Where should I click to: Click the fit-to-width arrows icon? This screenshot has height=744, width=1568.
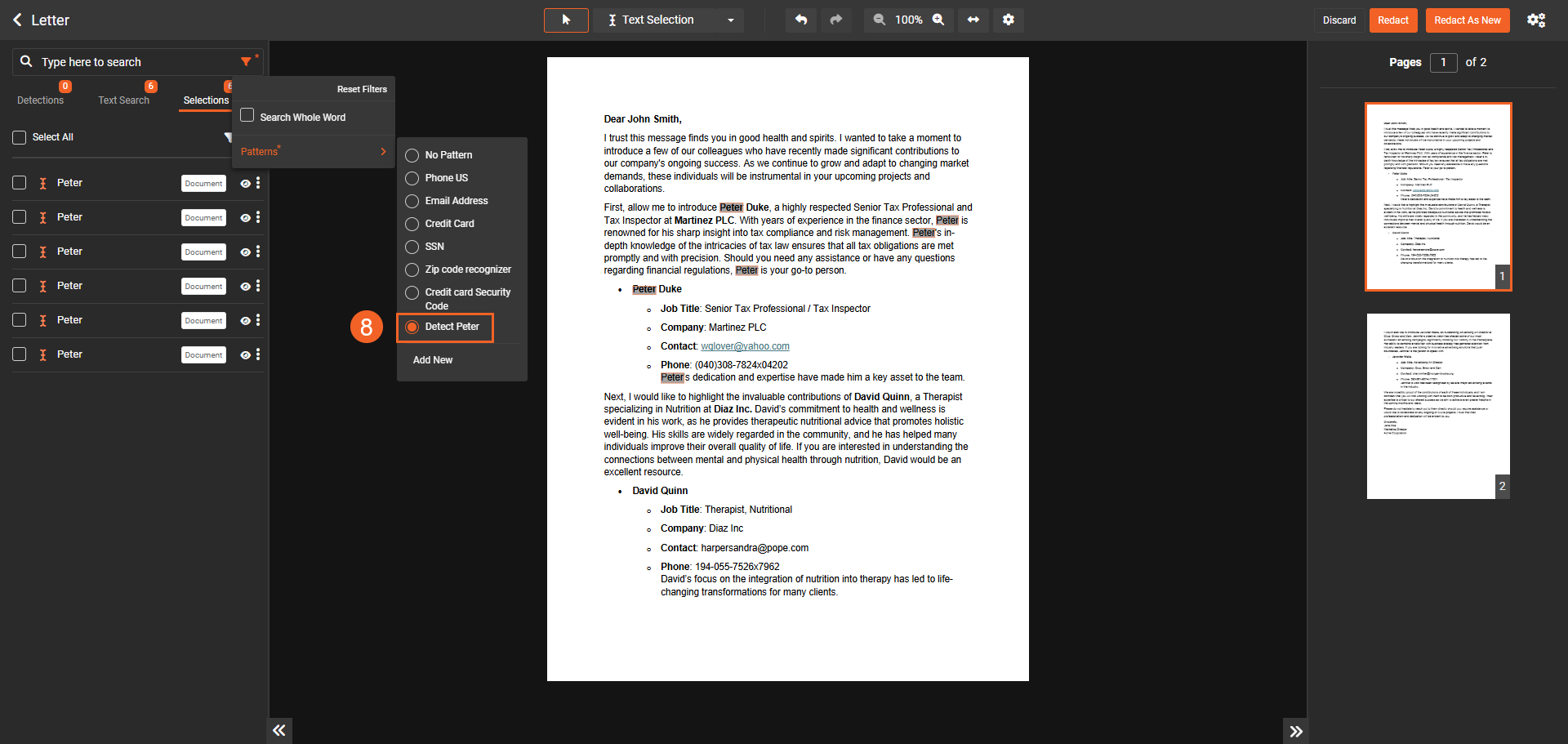coord(973,20)
